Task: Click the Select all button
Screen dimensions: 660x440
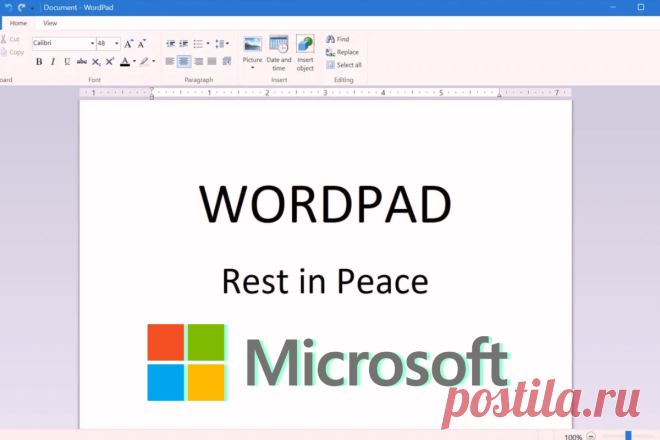Action: [343, 65]
